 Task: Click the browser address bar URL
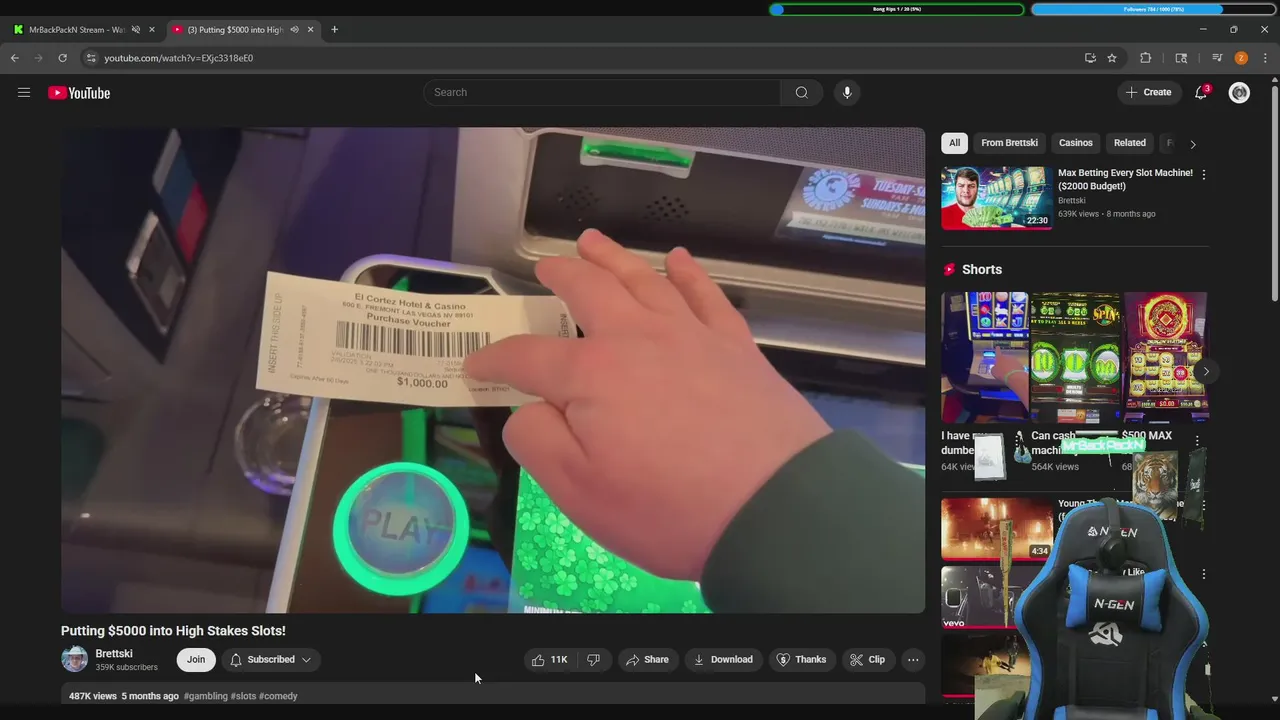click(178, 58)
